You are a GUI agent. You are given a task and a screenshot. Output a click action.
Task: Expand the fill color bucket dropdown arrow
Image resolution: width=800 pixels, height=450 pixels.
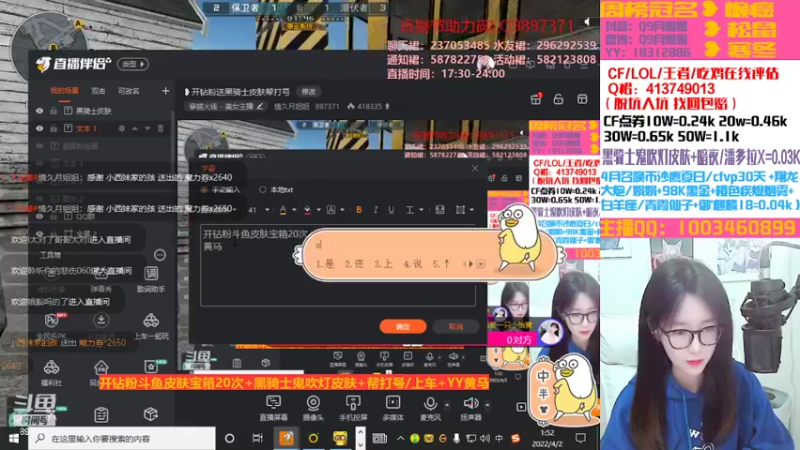click(318, 210)
